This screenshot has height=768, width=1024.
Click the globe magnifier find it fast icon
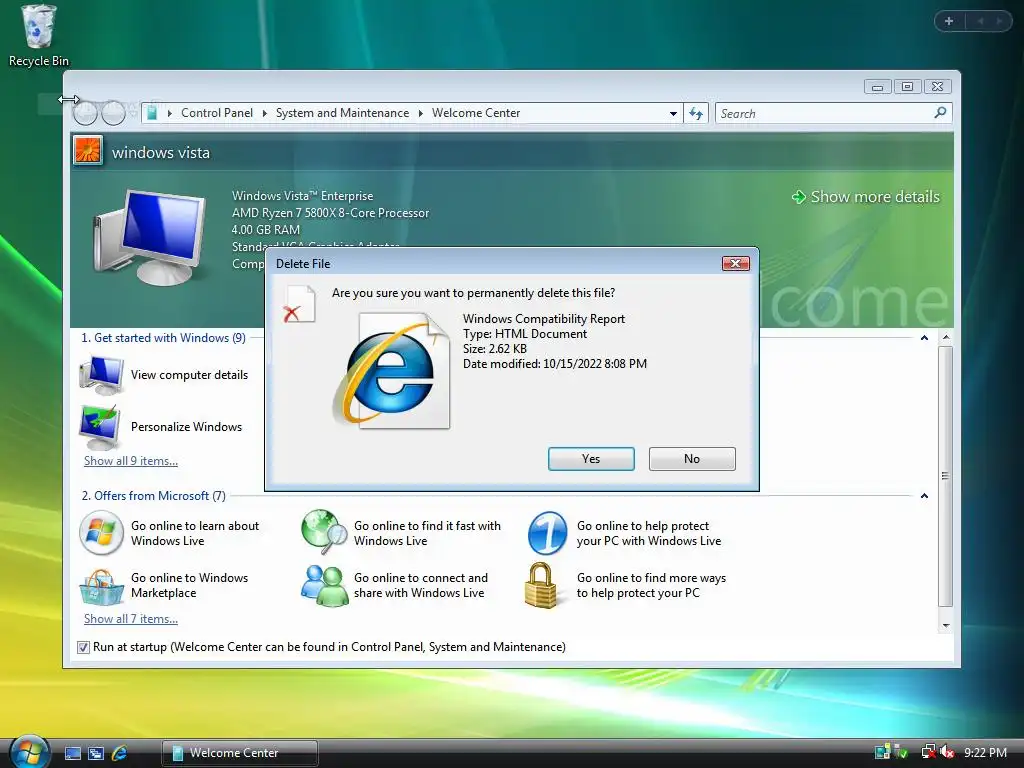[x=324, y=532]
